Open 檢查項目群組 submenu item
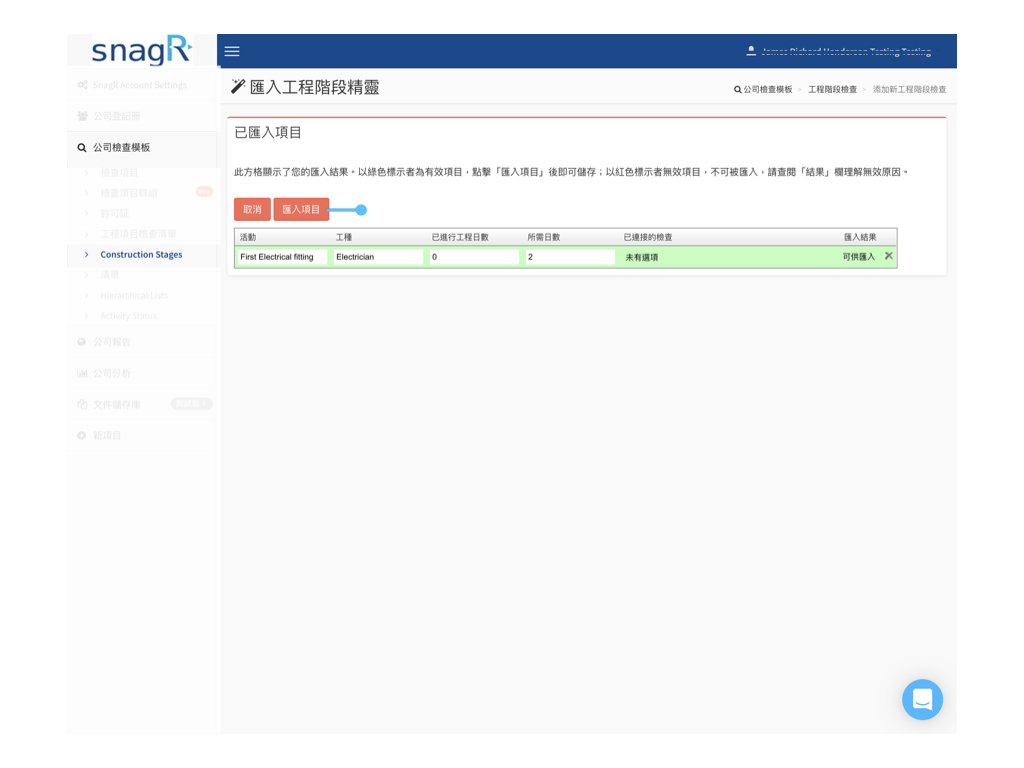 coord(129,193)
